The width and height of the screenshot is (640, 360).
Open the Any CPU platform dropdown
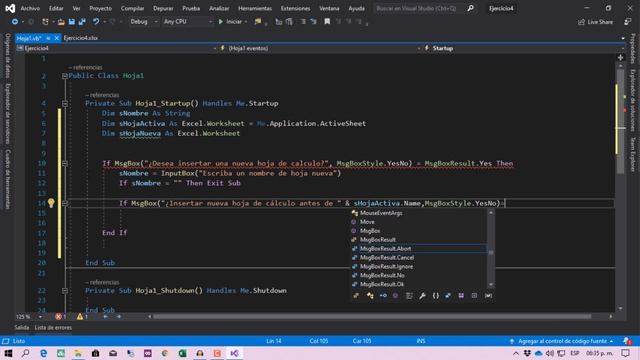click(x=188, y=22)
